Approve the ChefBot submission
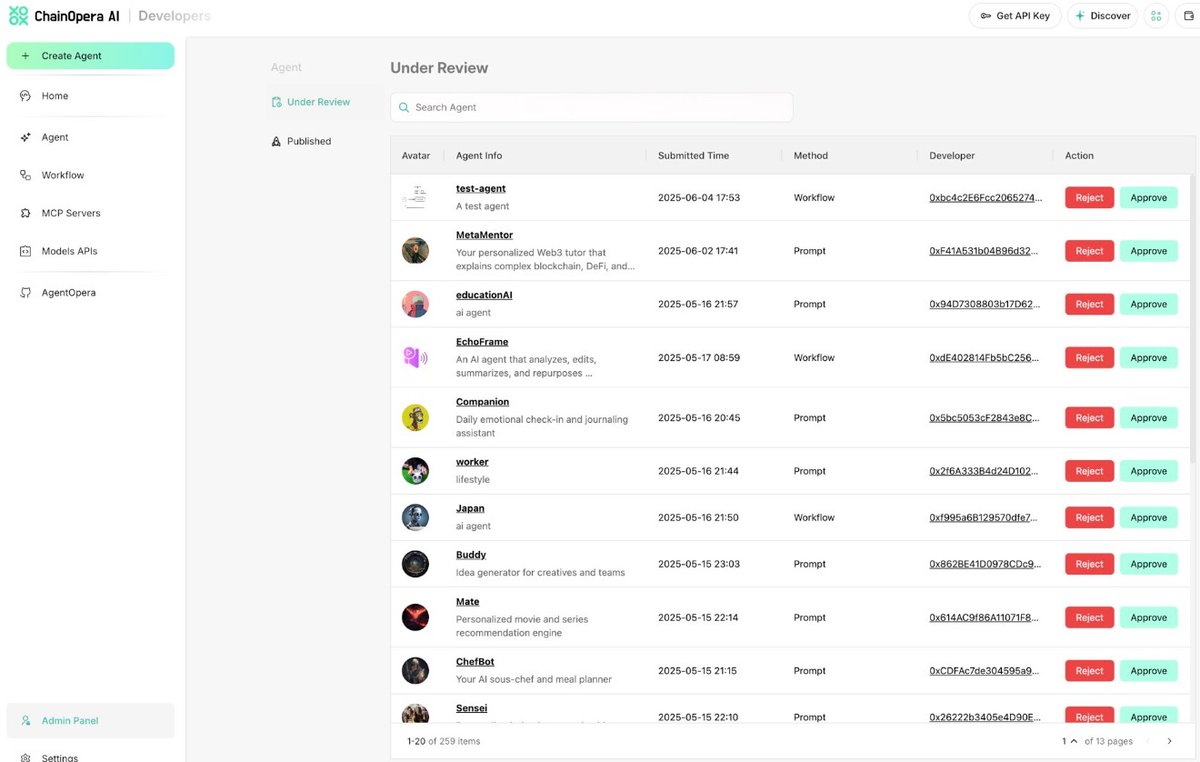The width and height of the screenshot is (1200, 762). click(1148, 671)
